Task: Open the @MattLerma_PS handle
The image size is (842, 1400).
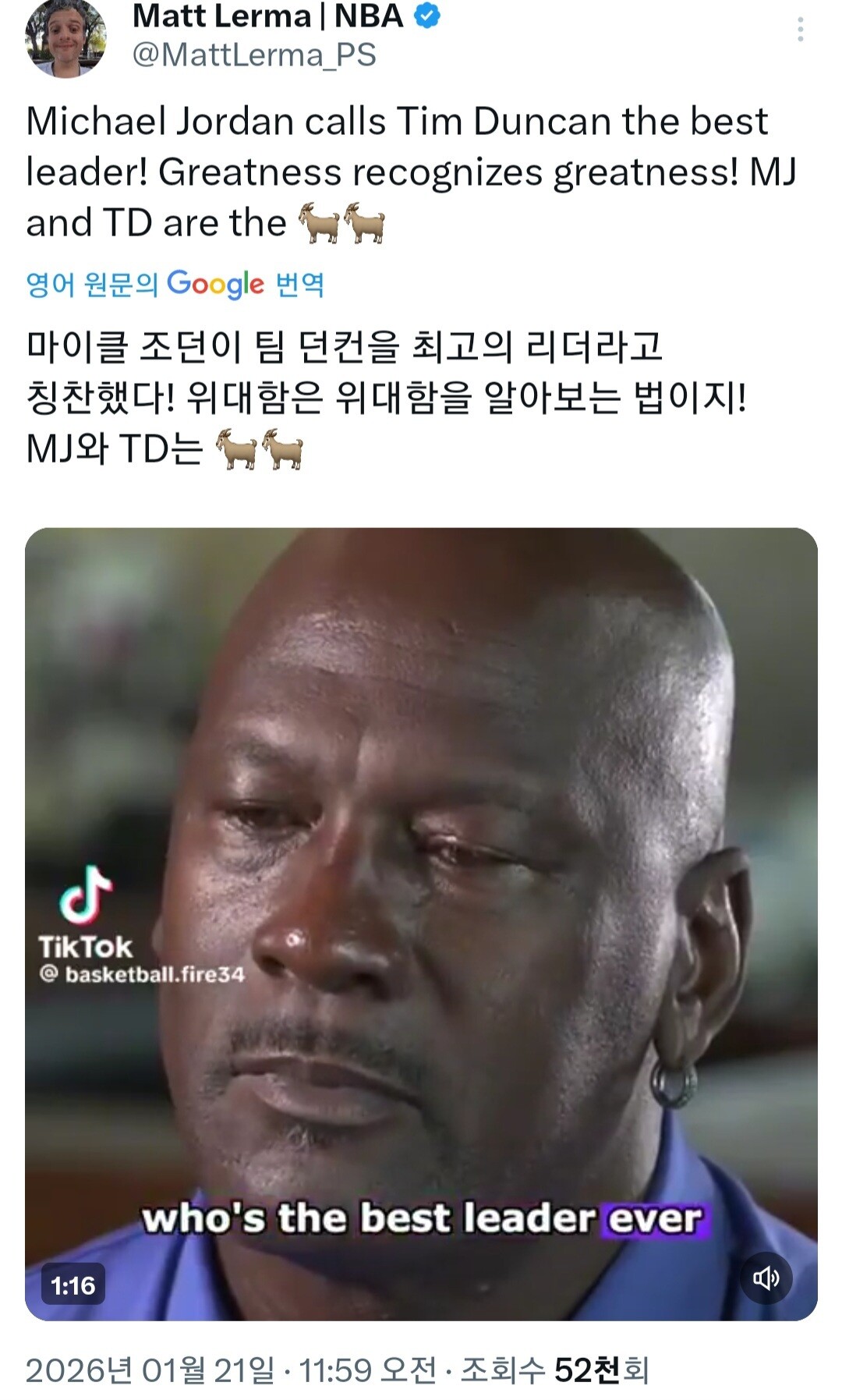Action: click(x=254, y=55)
